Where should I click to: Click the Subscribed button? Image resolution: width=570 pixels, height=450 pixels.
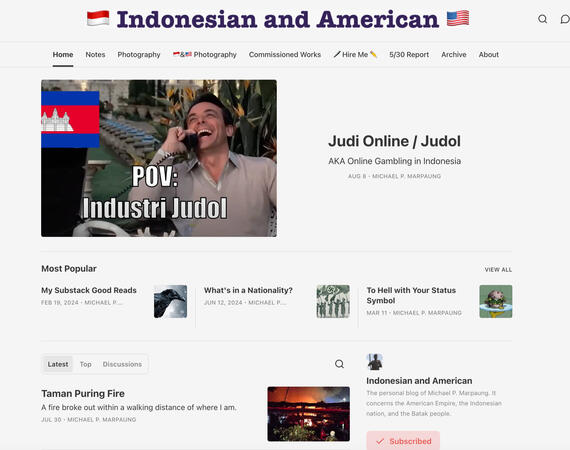[x=403, y=441]
